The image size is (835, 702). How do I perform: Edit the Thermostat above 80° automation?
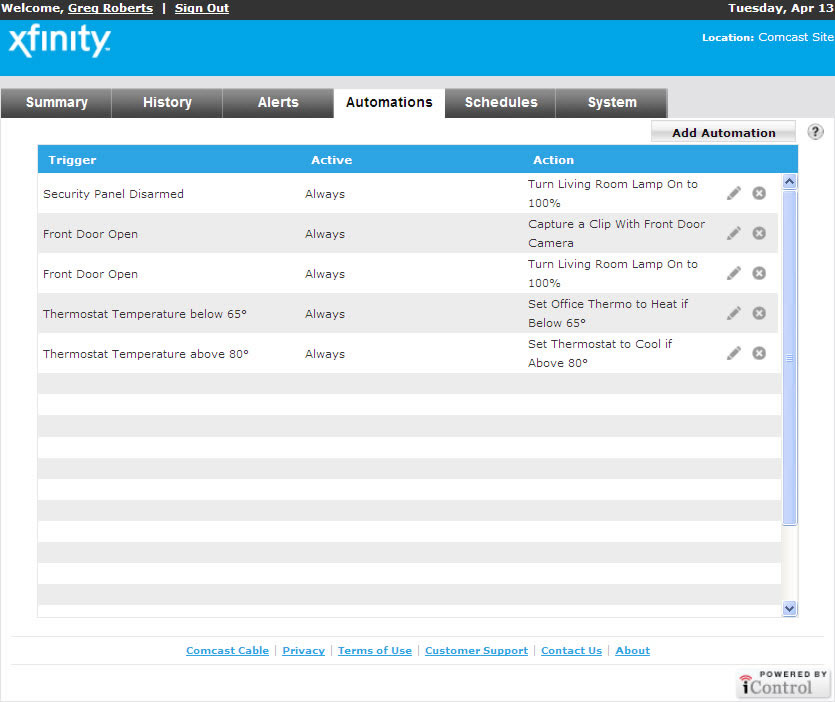[734, 353]
